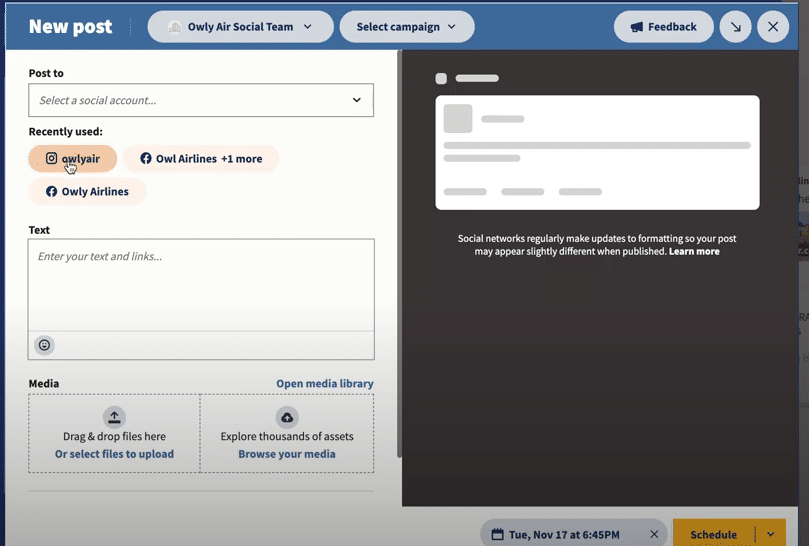Click the cloud assets icon

(287, 417)
